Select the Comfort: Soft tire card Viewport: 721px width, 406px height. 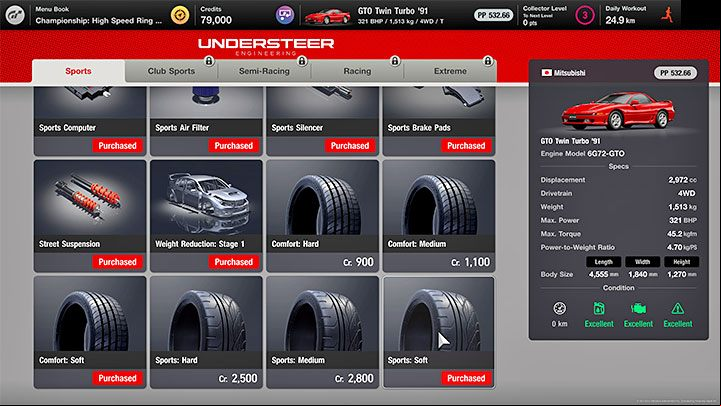[90, 332]
